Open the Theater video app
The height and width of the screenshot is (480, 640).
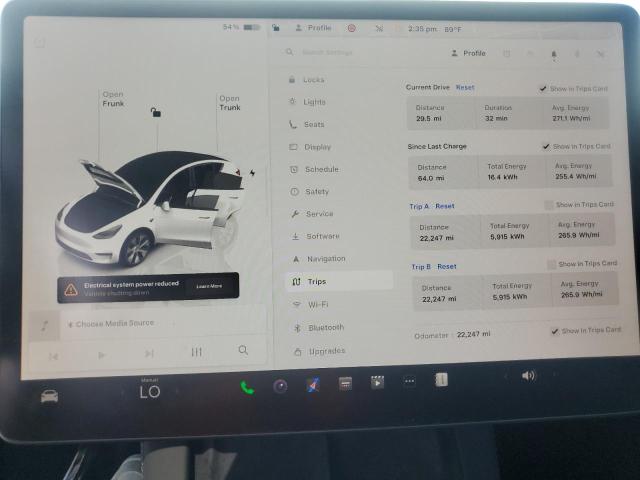click(x=377, y=382)
